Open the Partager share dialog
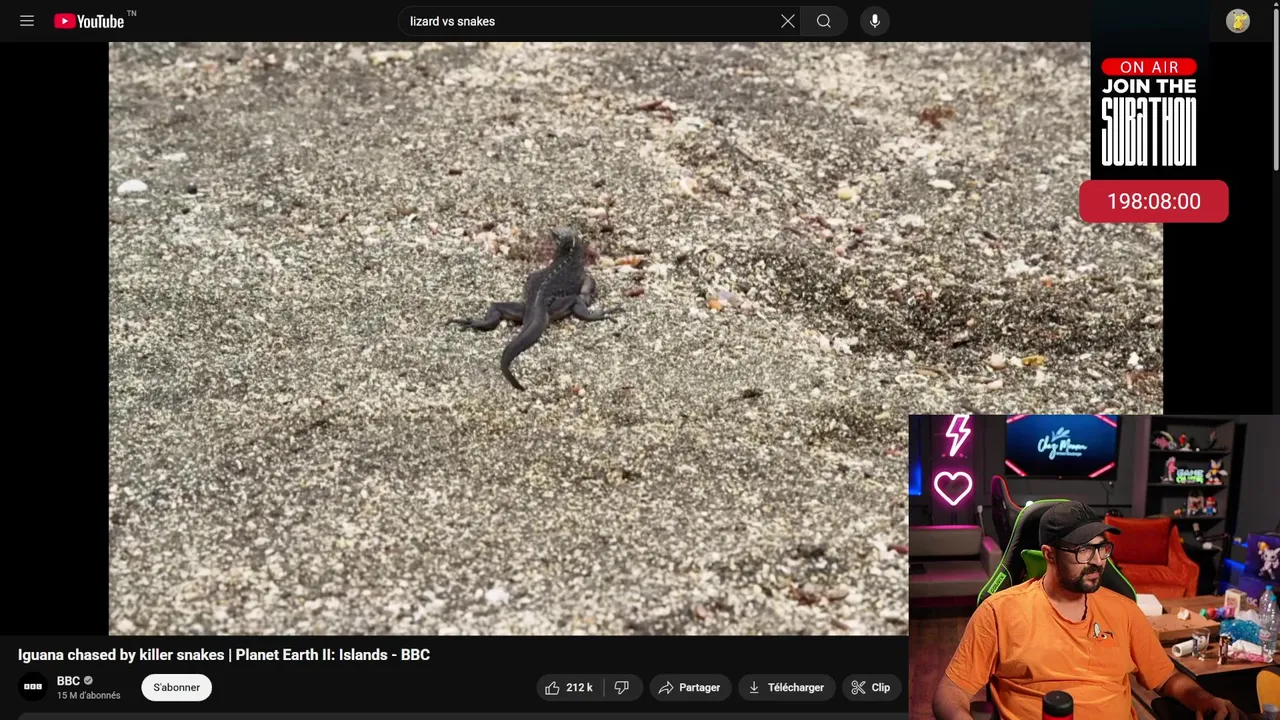The width and height of the screenshot is (1280, 720). (689, 687)
